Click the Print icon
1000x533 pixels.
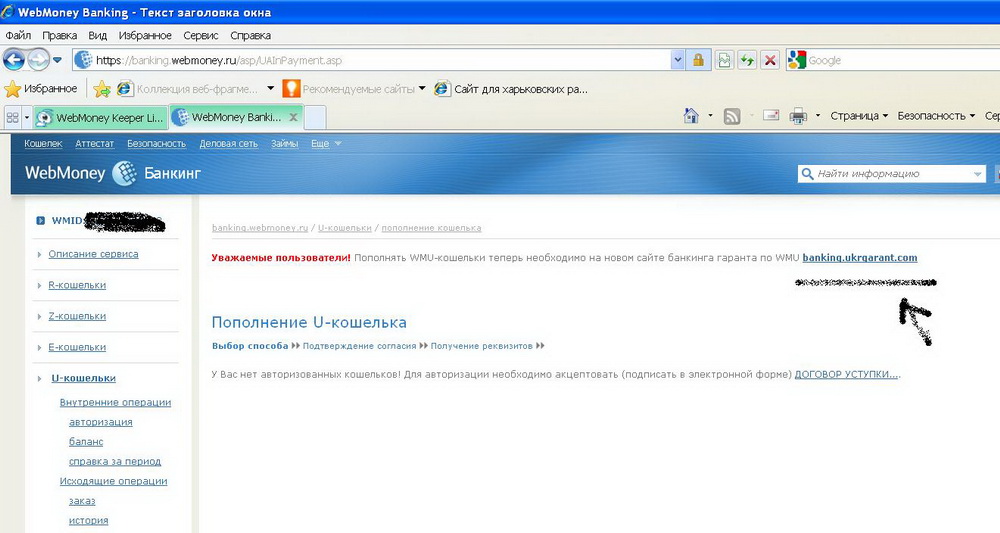click(798, 116)
